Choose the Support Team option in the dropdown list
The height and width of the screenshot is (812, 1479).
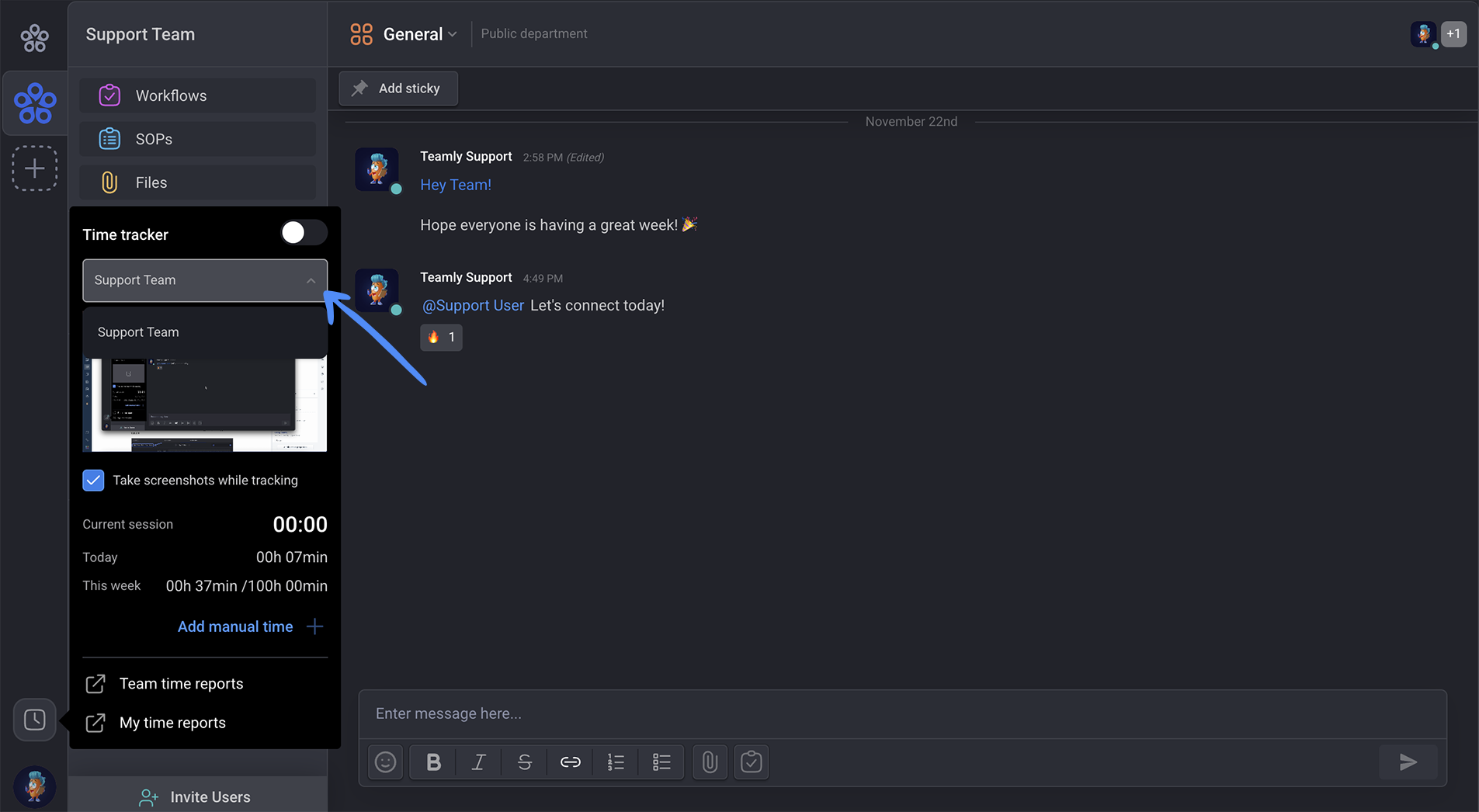tap(205, 332)
